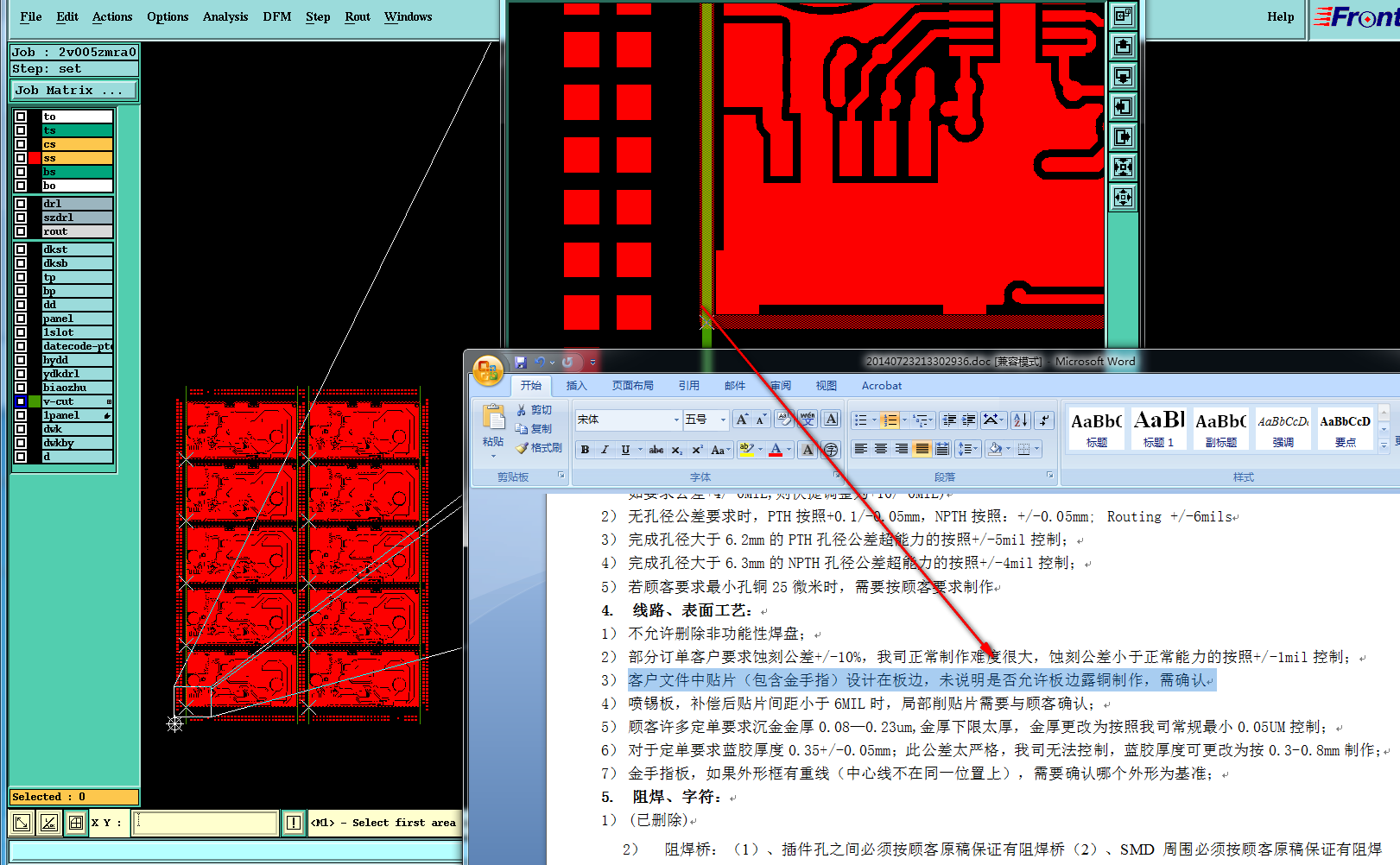Click the red color swatch of layer ss
The height and width of the screenshot is (865, 1400).
pos(35,158)
